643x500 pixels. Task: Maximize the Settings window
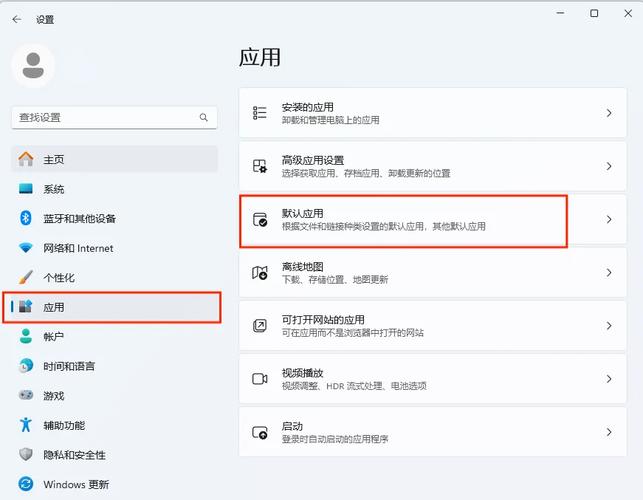(594, 14)
